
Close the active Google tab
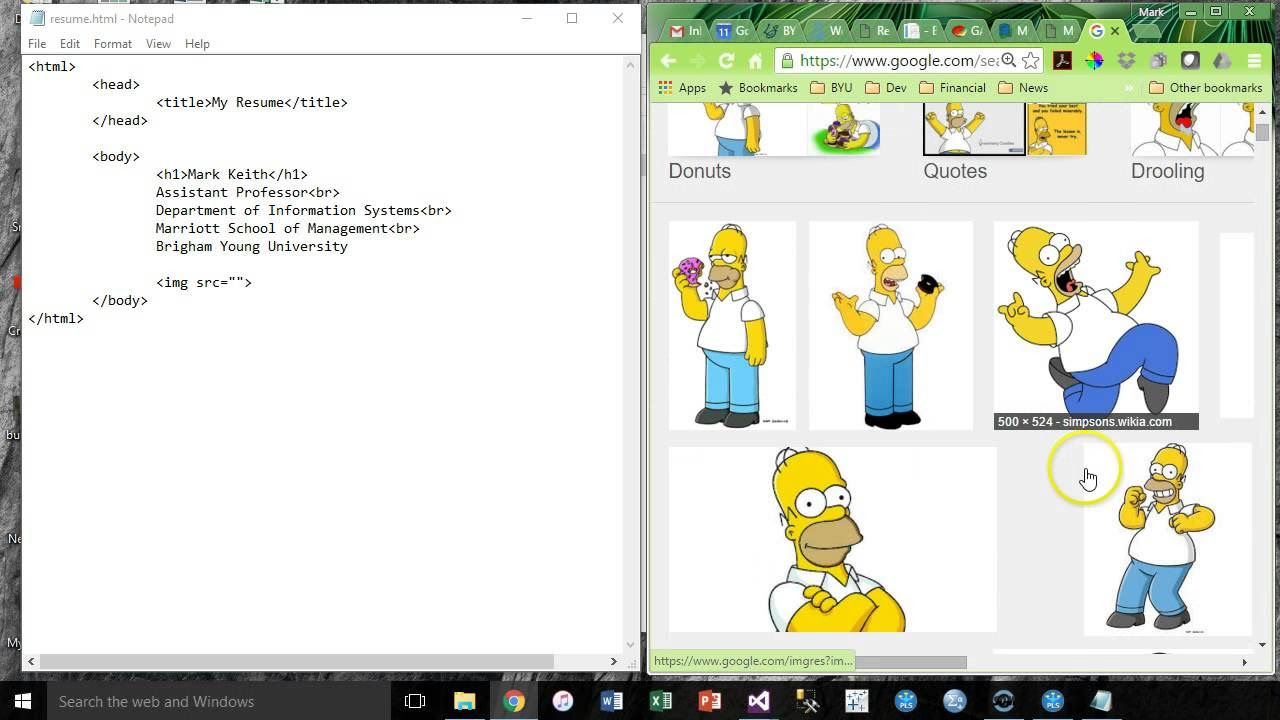(1114, 31)
